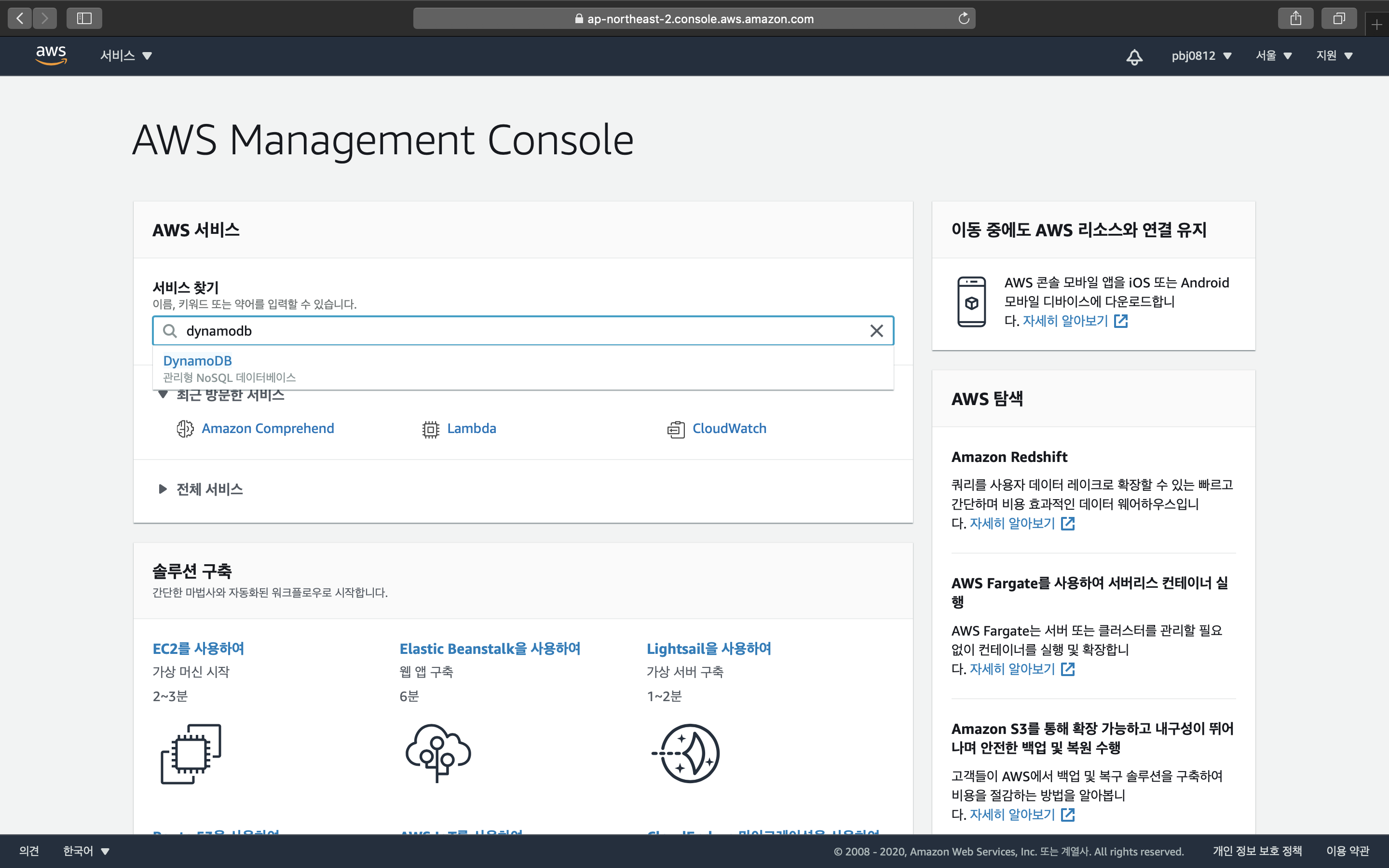Open external link icon under Amazon Redshift

pos(1068,524)
